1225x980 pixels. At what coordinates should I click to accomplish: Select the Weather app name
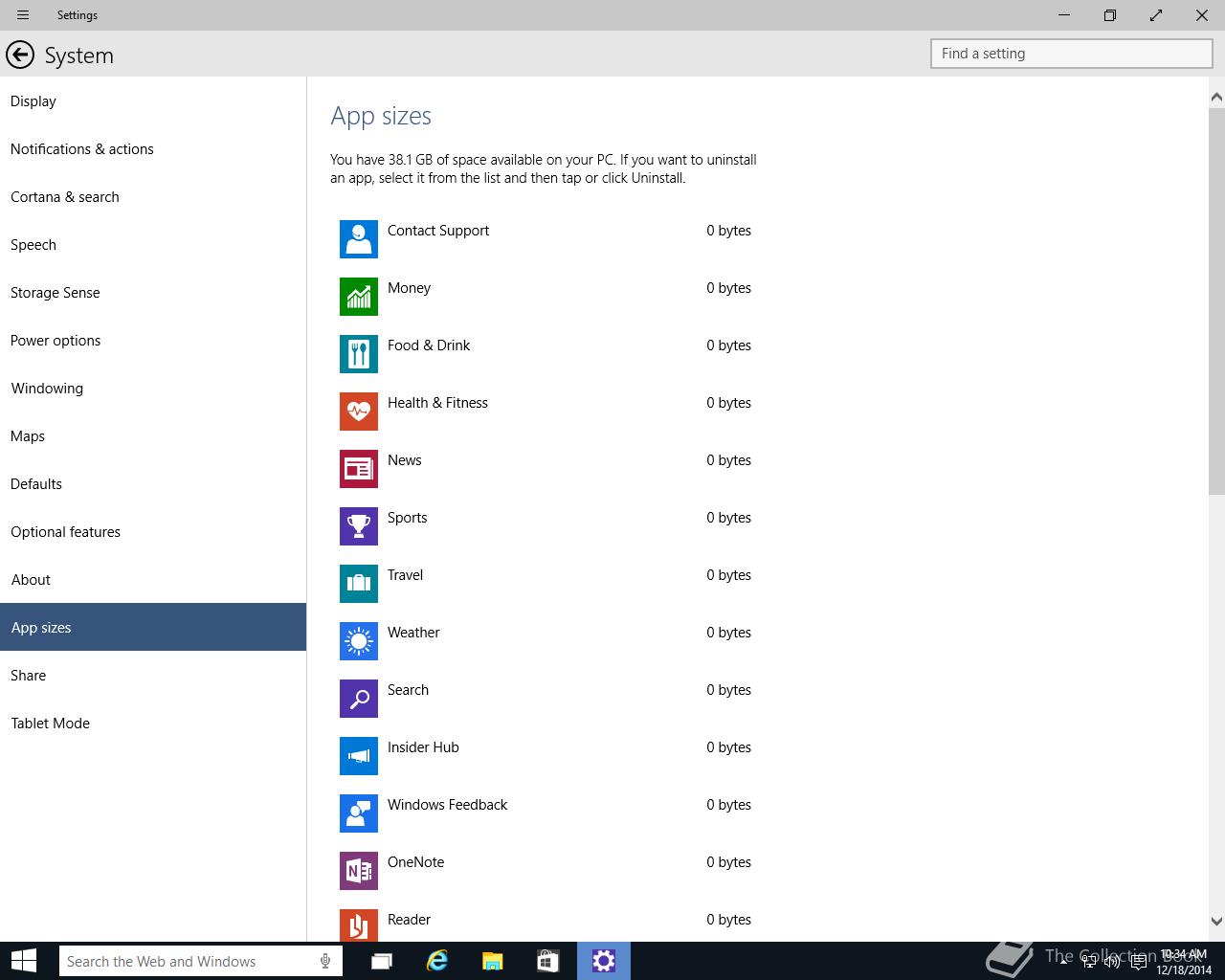[413, 633]
